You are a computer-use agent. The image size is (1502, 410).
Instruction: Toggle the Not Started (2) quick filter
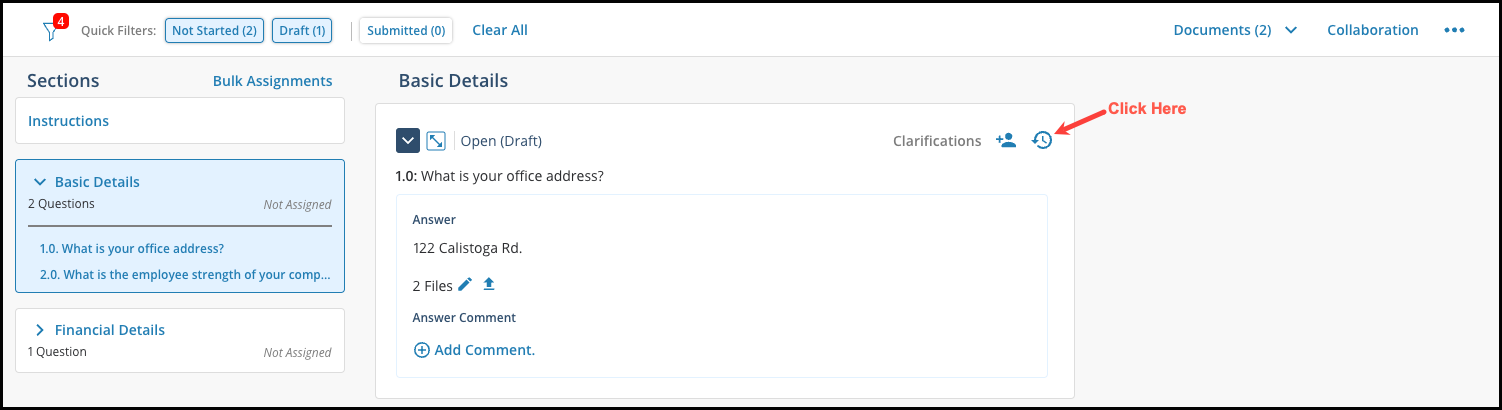click(x=214, y=31)
